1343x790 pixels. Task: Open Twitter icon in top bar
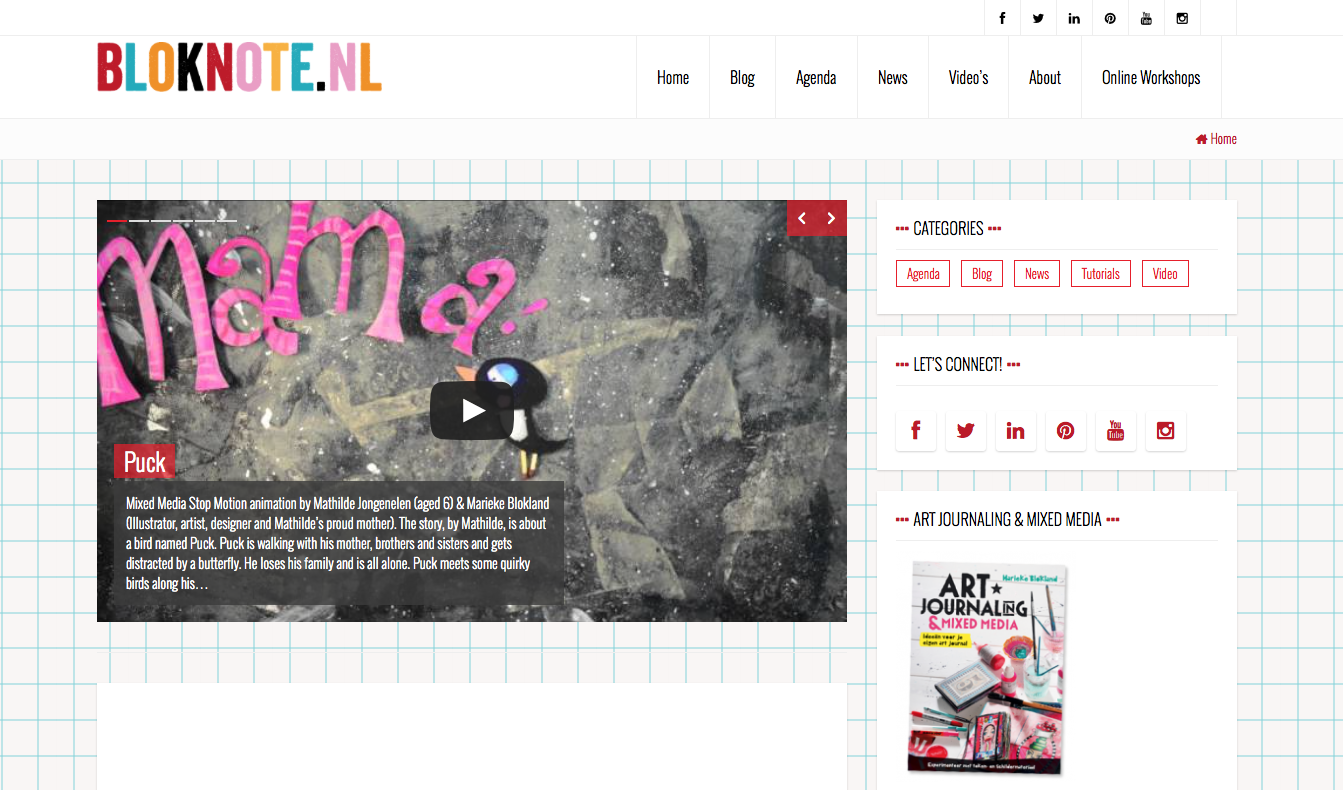pyautogui.click(x=1038, y=18)
